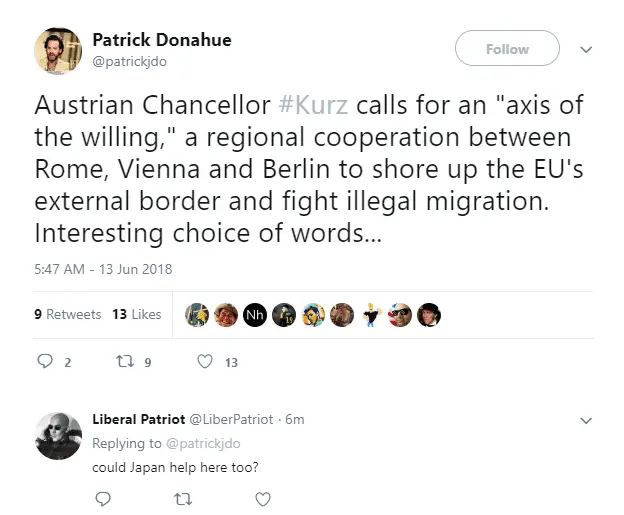This screenshot has height=515, width=624.
Task: Reply to Liberal Patriot's comment
Action: (x=103, y=497)
